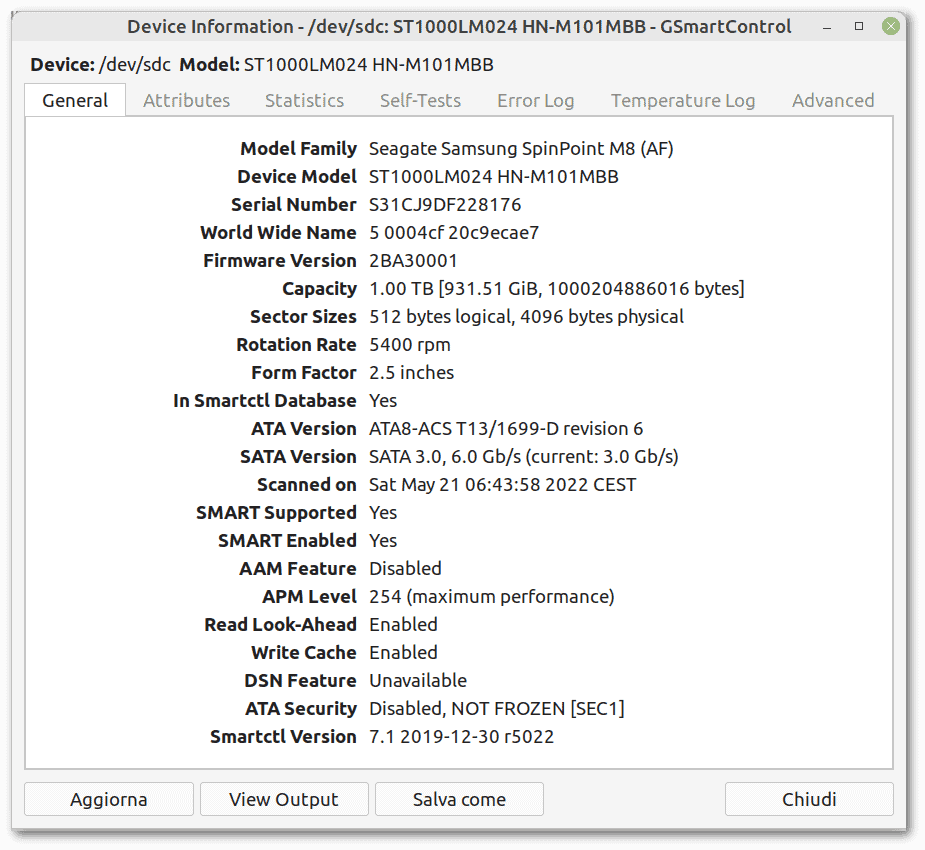Click Salva come to save the report

click(x=459, y=799)
